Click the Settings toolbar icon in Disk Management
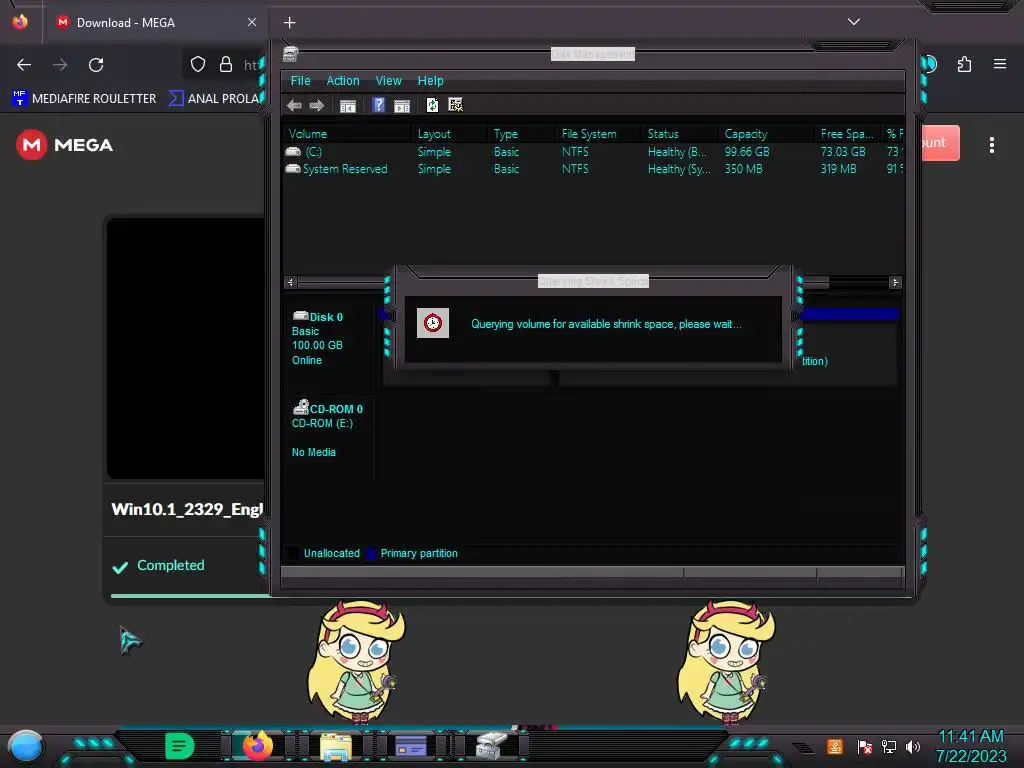This screenshot has height=768, width=1024. click(x=455, y=105)
